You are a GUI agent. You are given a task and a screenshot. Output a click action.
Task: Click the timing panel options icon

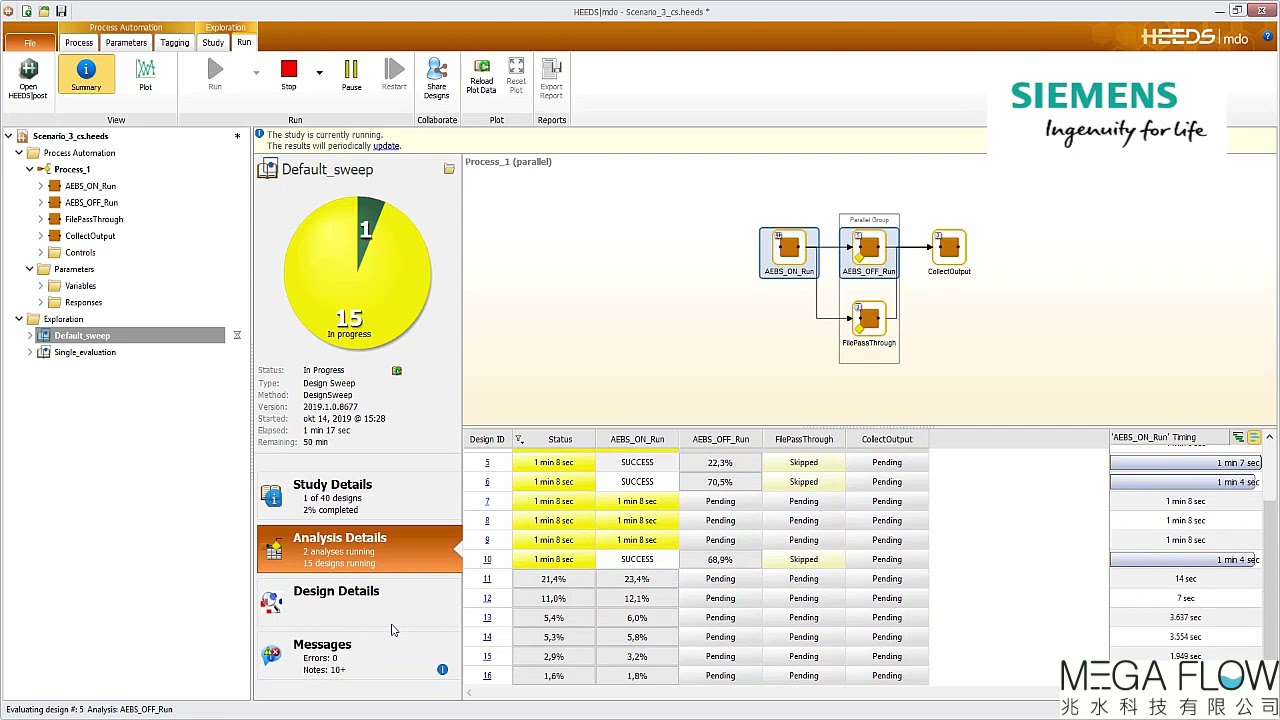pyautogui.click(x=1238, y=437)
